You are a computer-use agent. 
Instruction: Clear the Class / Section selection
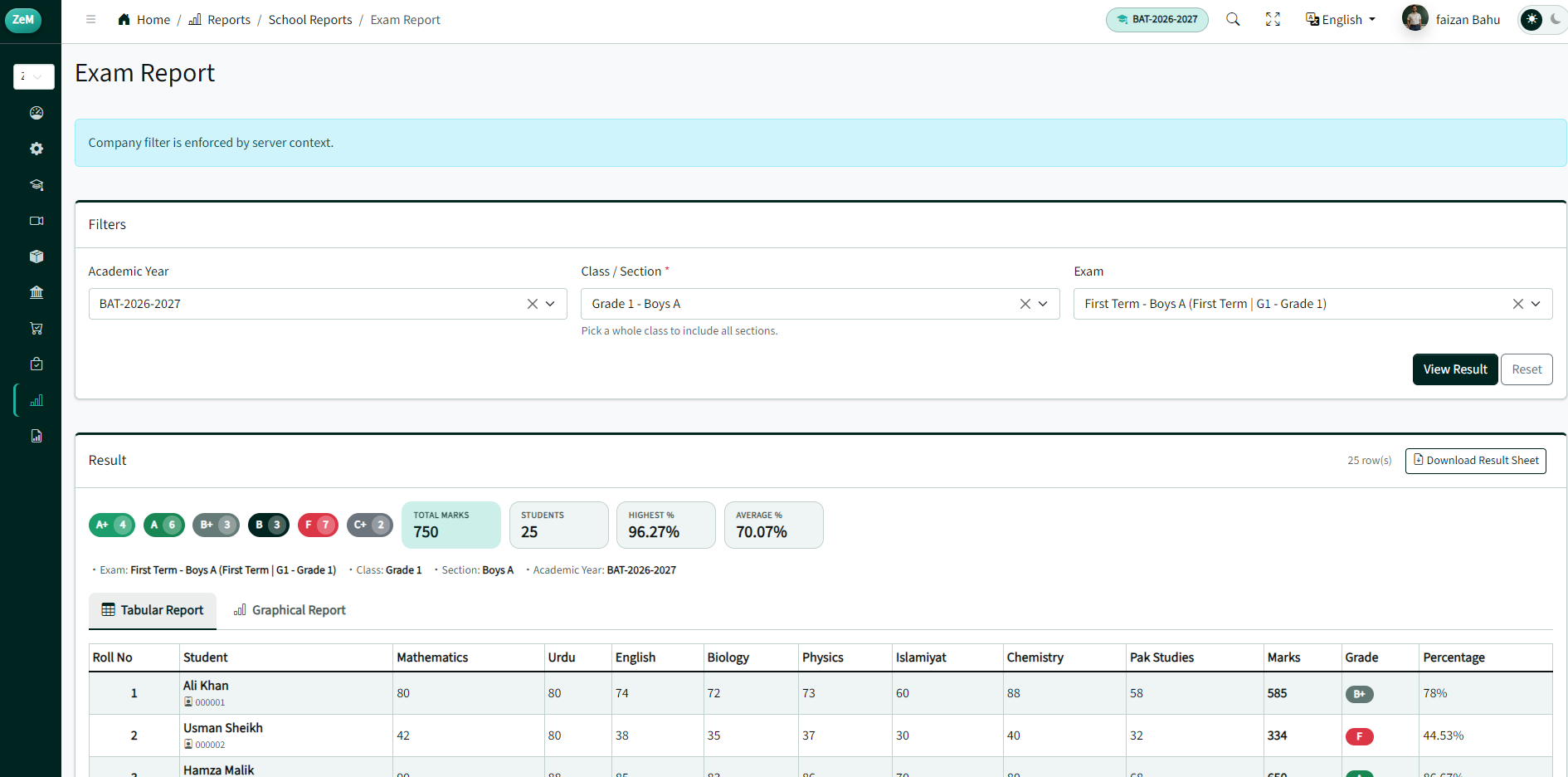[1025, 304]
